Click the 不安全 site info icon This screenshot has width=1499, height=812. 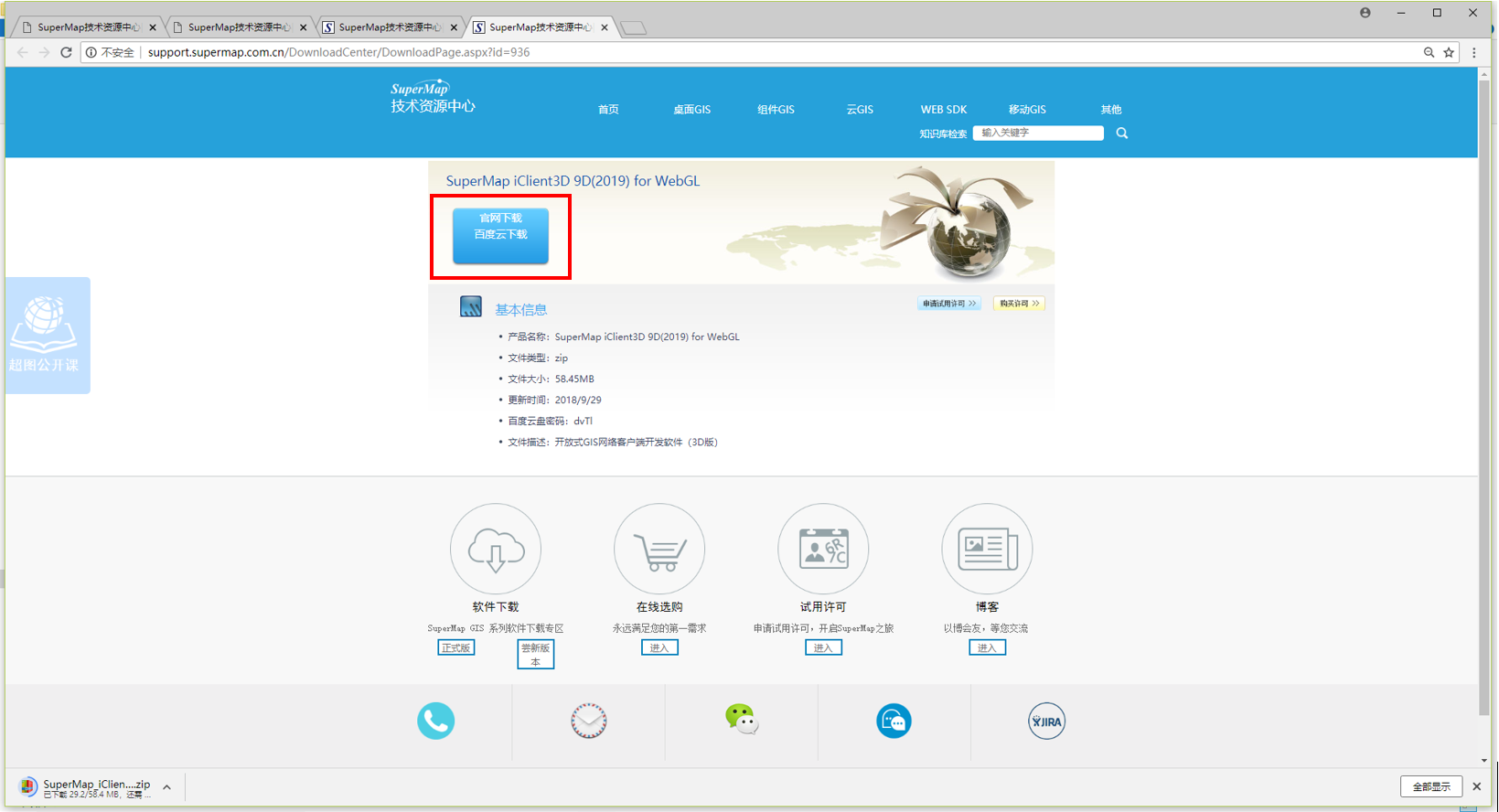(91, 52)
